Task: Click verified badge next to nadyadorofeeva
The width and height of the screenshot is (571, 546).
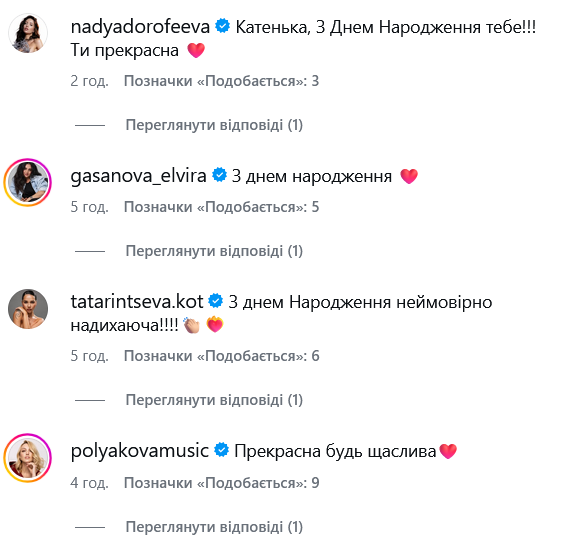Action: 222,27
